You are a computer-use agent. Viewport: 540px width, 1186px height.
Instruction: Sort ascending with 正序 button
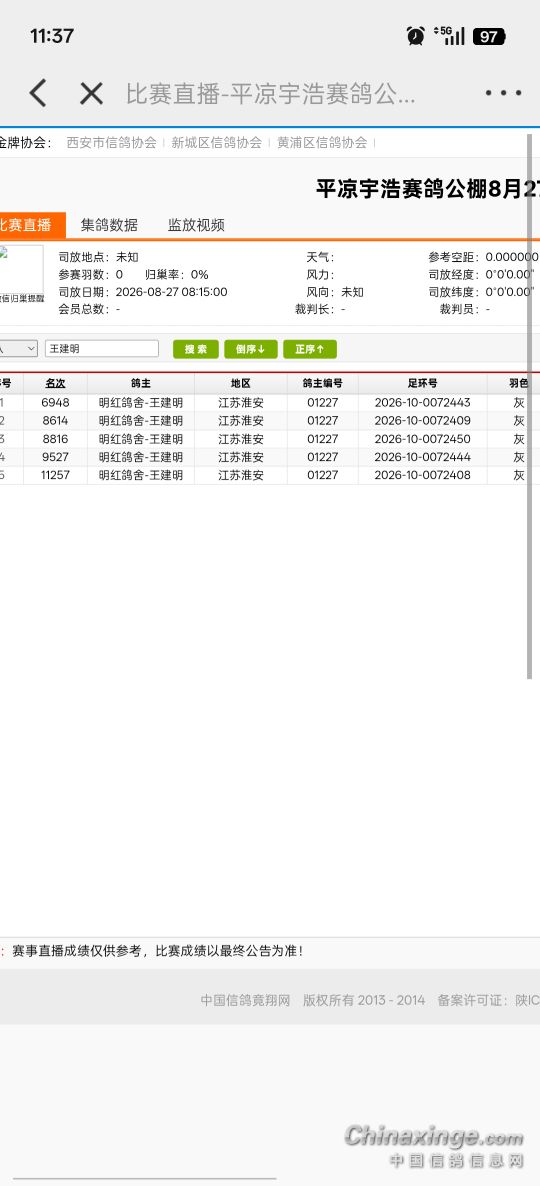[x=310, y=349]
